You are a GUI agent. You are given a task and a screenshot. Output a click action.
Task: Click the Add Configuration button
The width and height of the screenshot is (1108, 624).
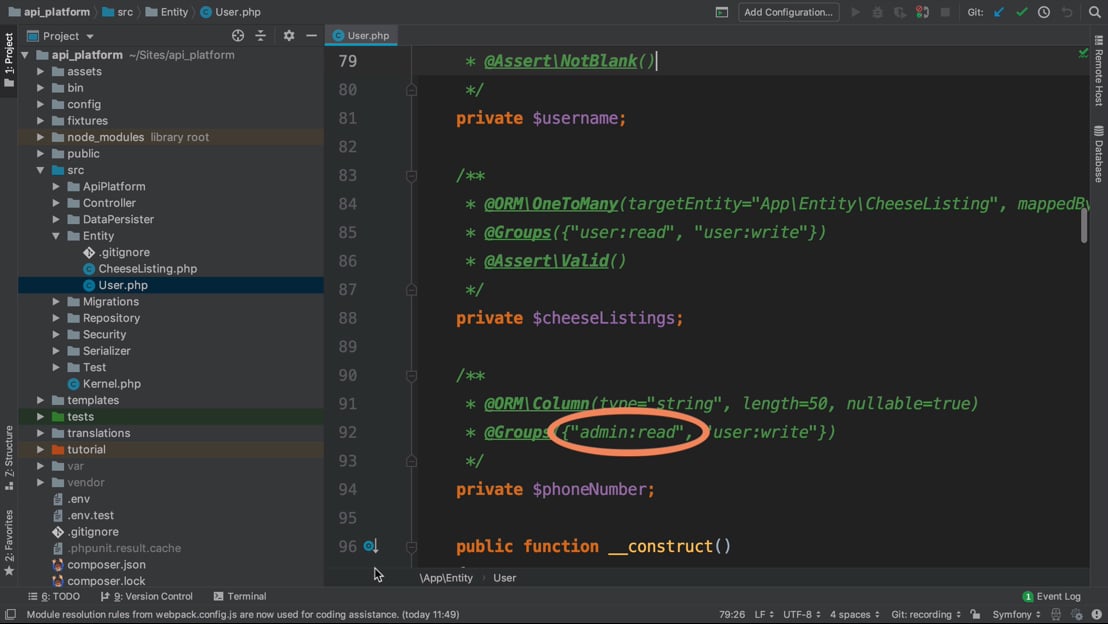click(x=788, y=12)
